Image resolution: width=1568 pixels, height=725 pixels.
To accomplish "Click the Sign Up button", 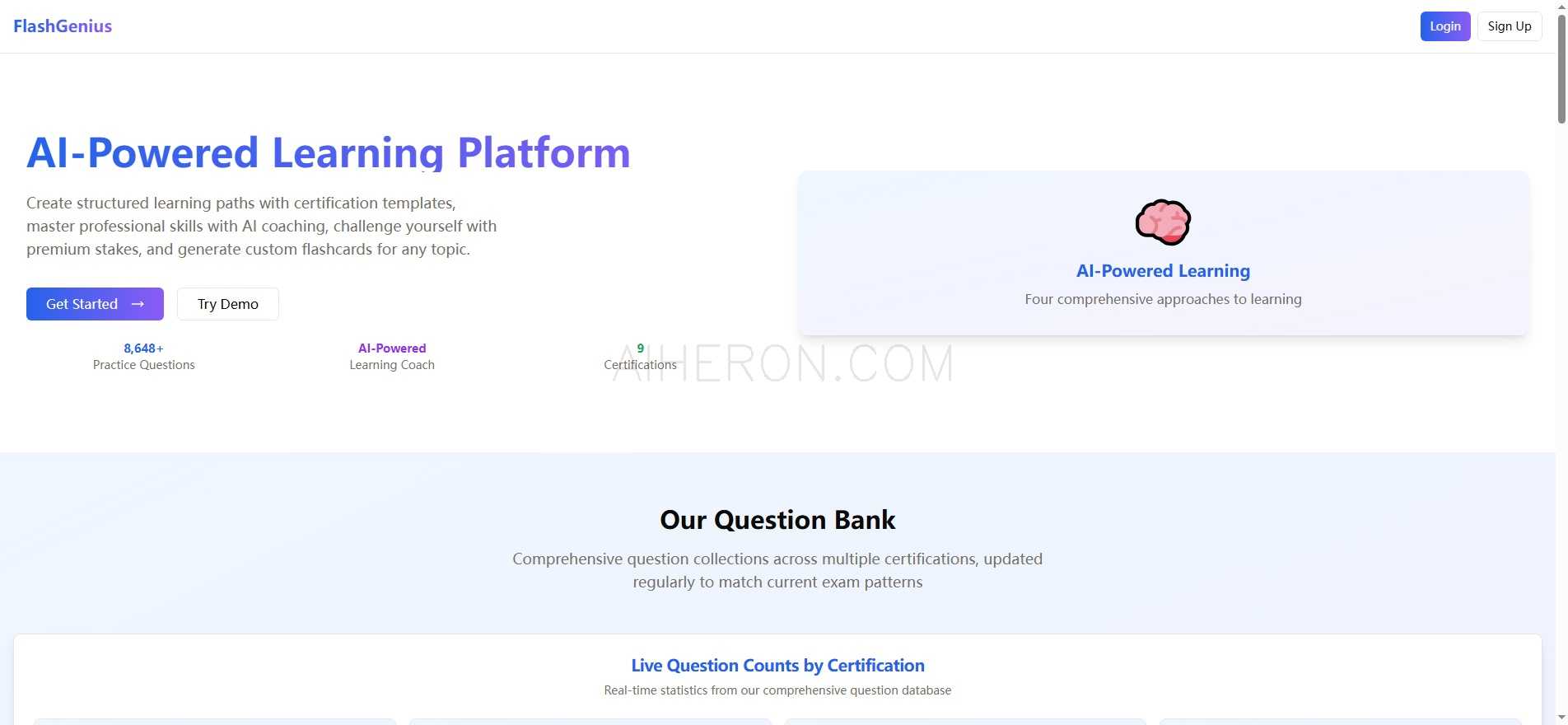I will point(1510,26).
